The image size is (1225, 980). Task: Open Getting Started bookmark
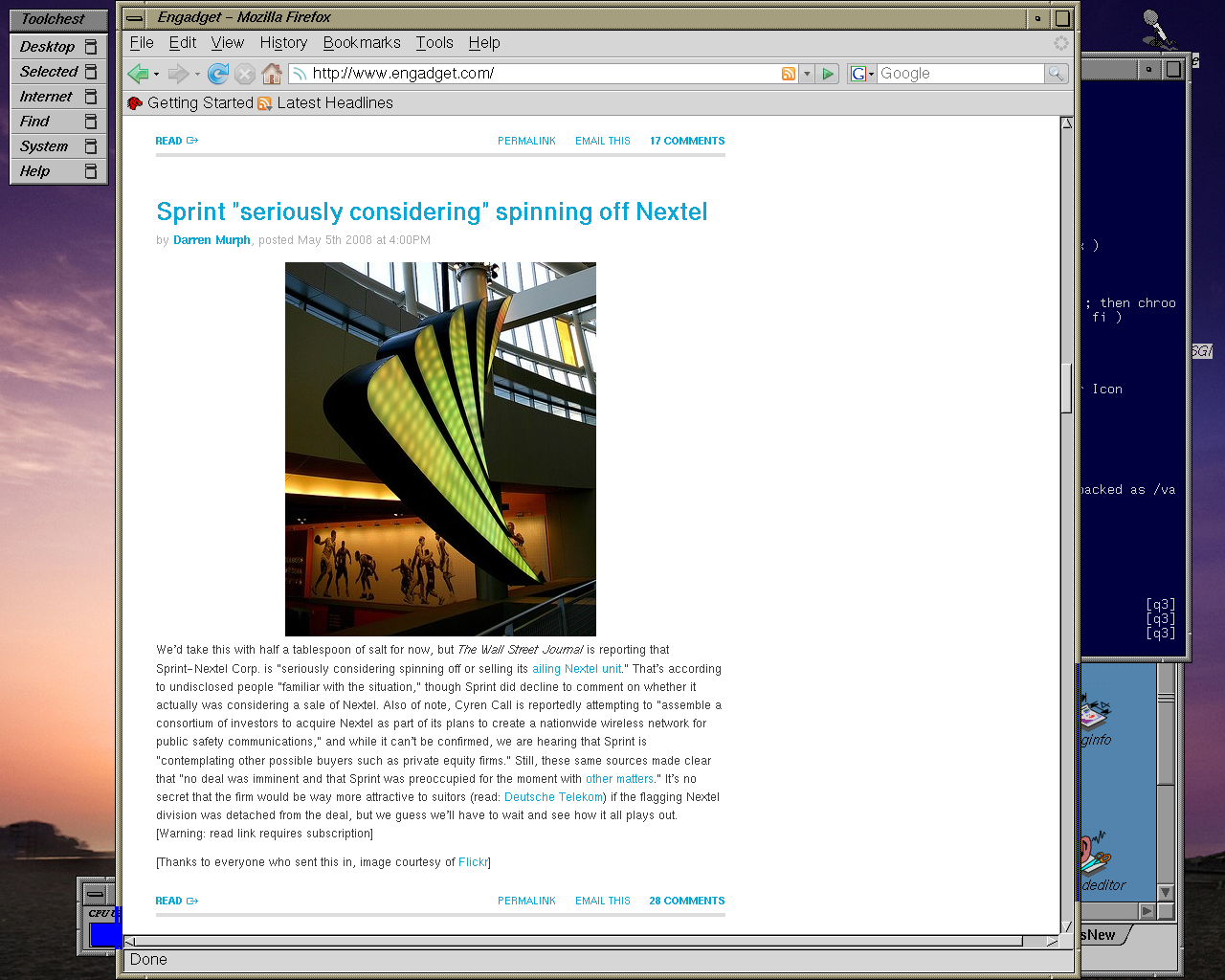190,103
